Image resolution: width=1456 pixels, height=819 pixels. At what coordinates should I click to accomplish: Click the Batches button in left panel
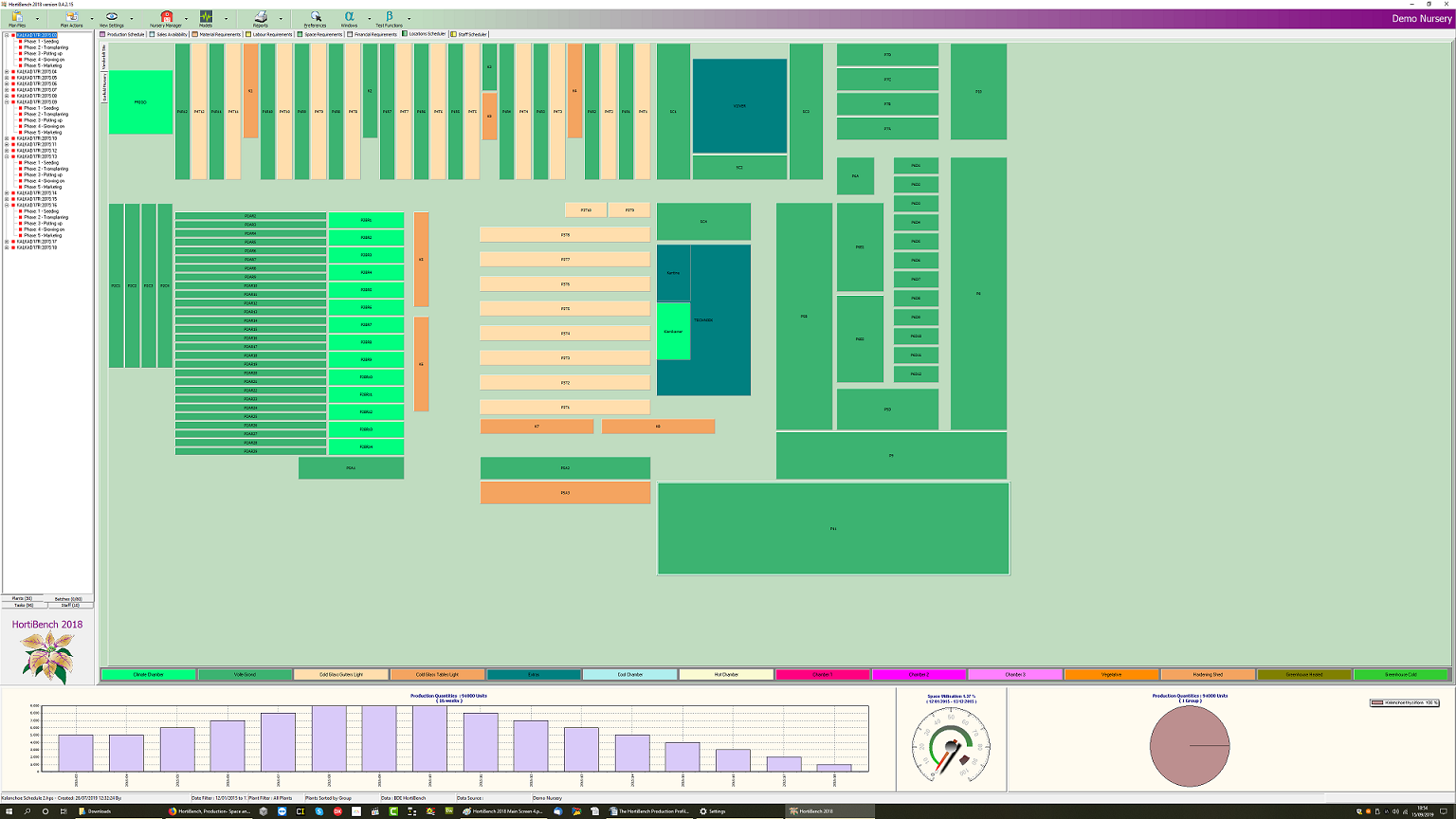(x=68, y=599)
